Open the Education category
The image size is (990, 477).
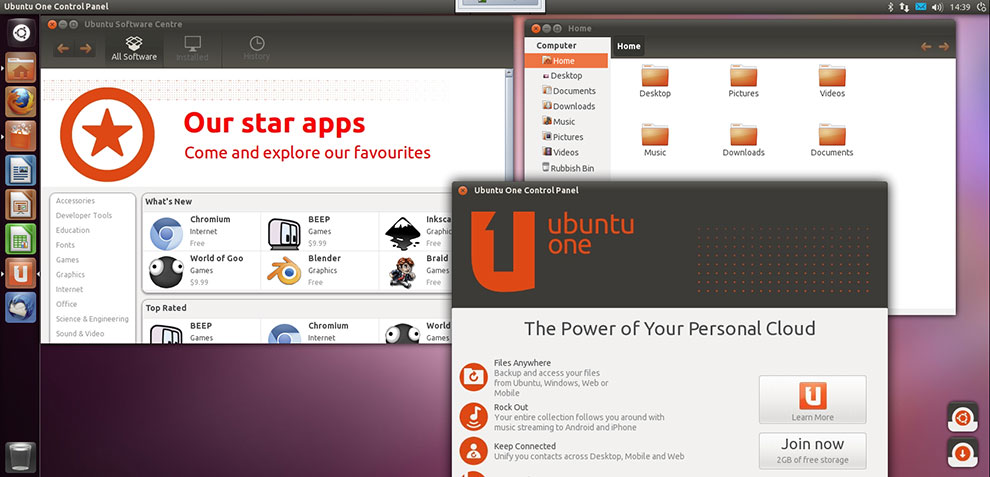(73, 231)
